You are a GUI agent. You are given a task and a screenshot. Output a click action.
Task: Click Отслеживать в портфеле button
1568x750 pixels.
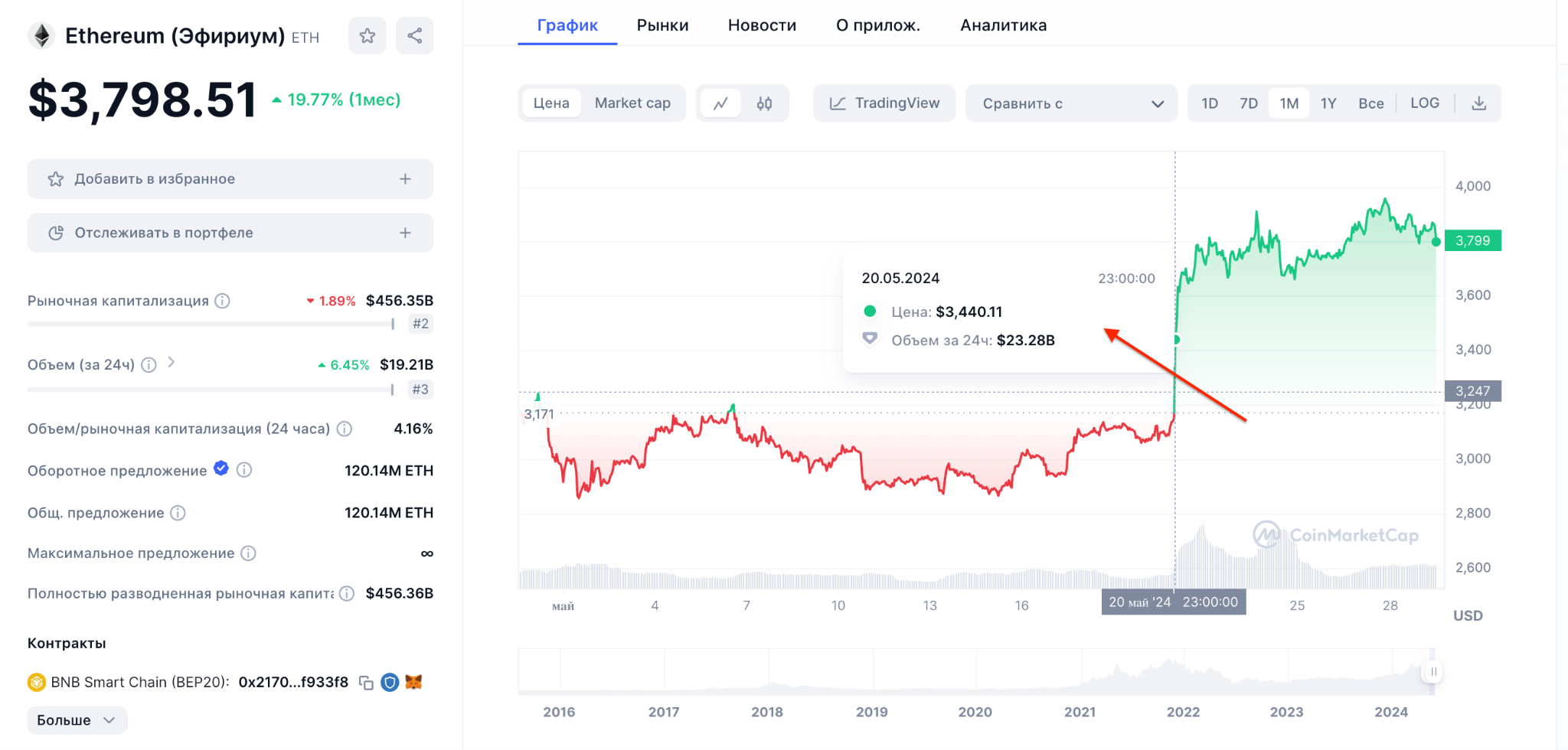pos(230,233)
